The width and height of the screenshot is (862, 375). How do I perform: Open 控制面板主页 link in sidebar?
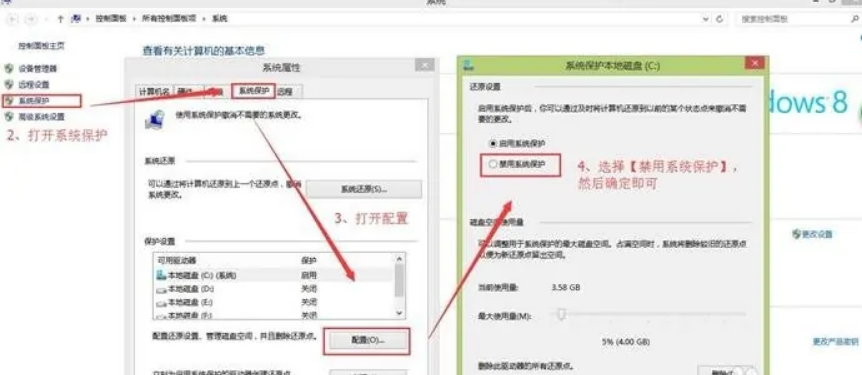pos(41,46)
